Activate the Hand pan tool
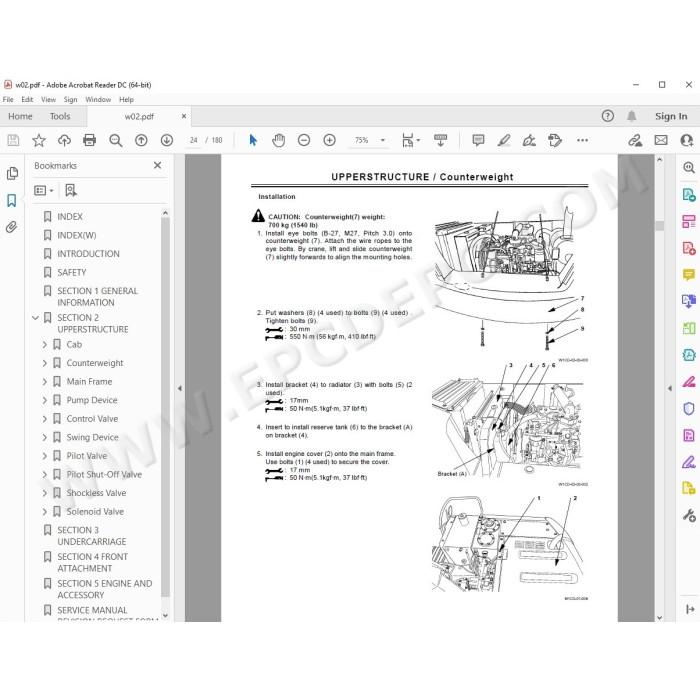 pos(279,140)
